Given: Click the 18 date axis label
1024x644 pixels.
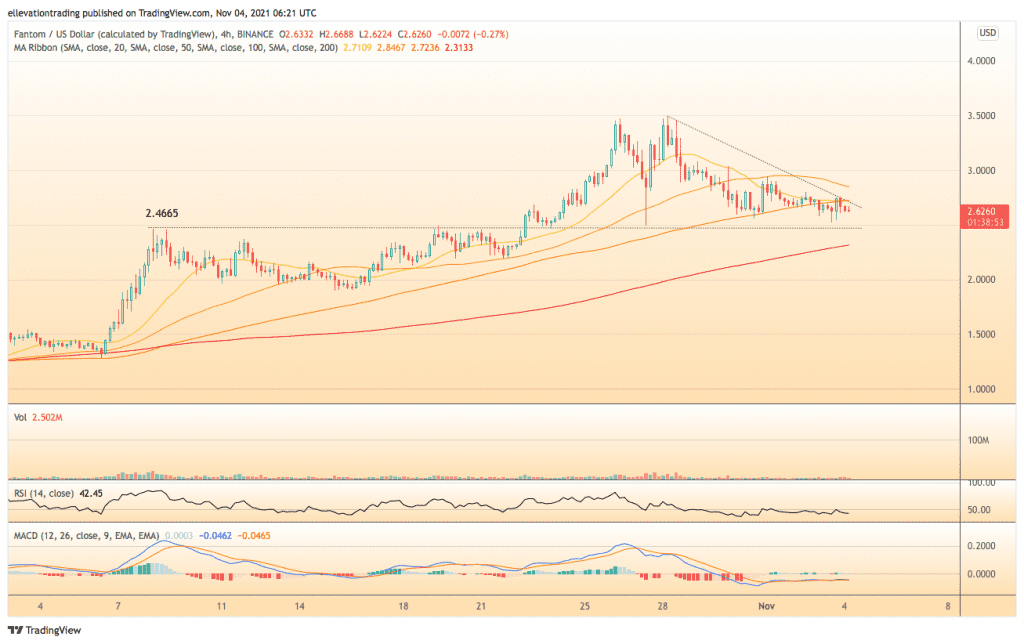Looking at the screenshot, I should tap(403, 606).
